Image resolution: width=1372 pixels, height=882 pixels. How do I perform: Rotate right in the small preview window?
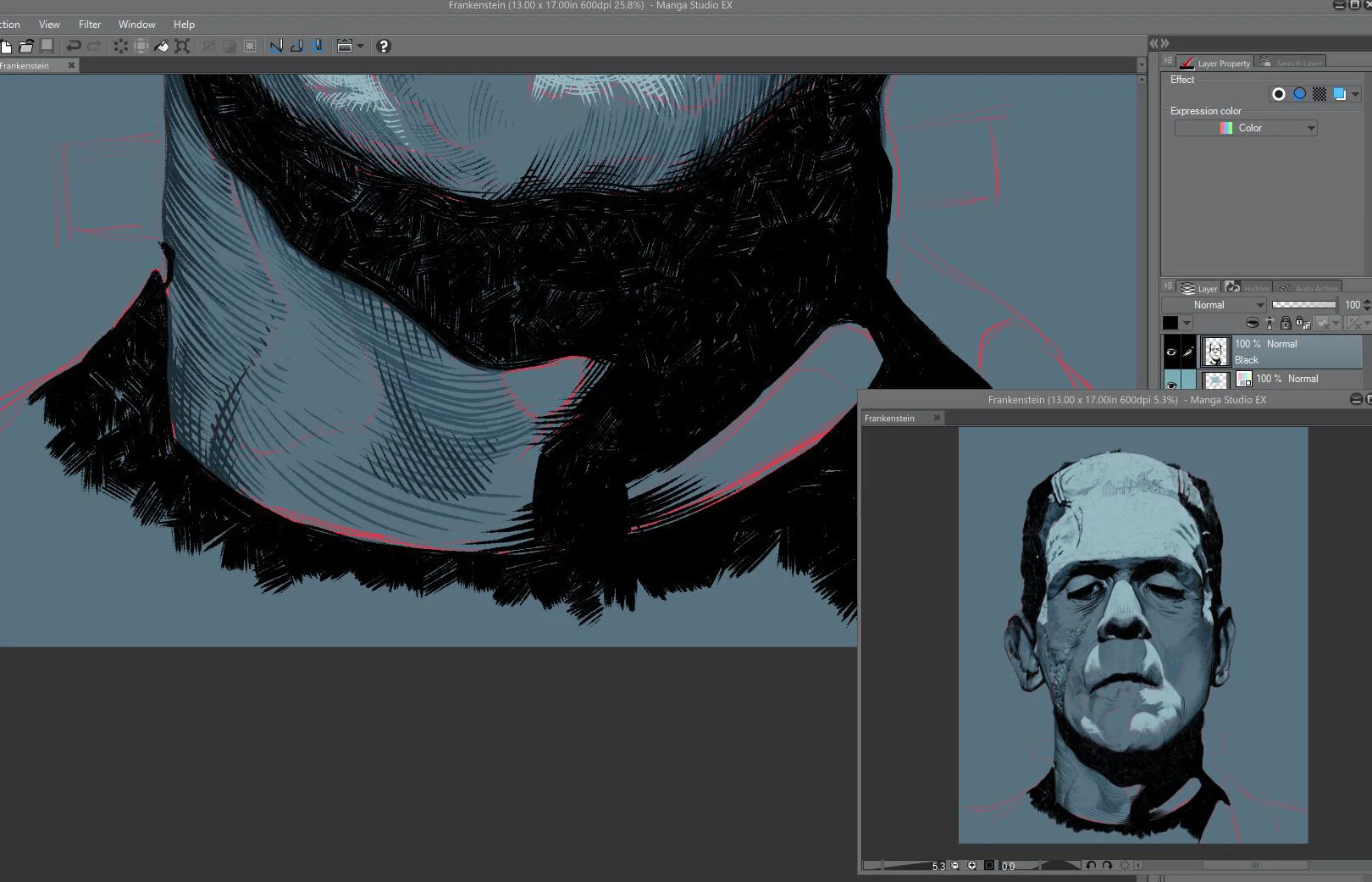[x=1107, y=865]
